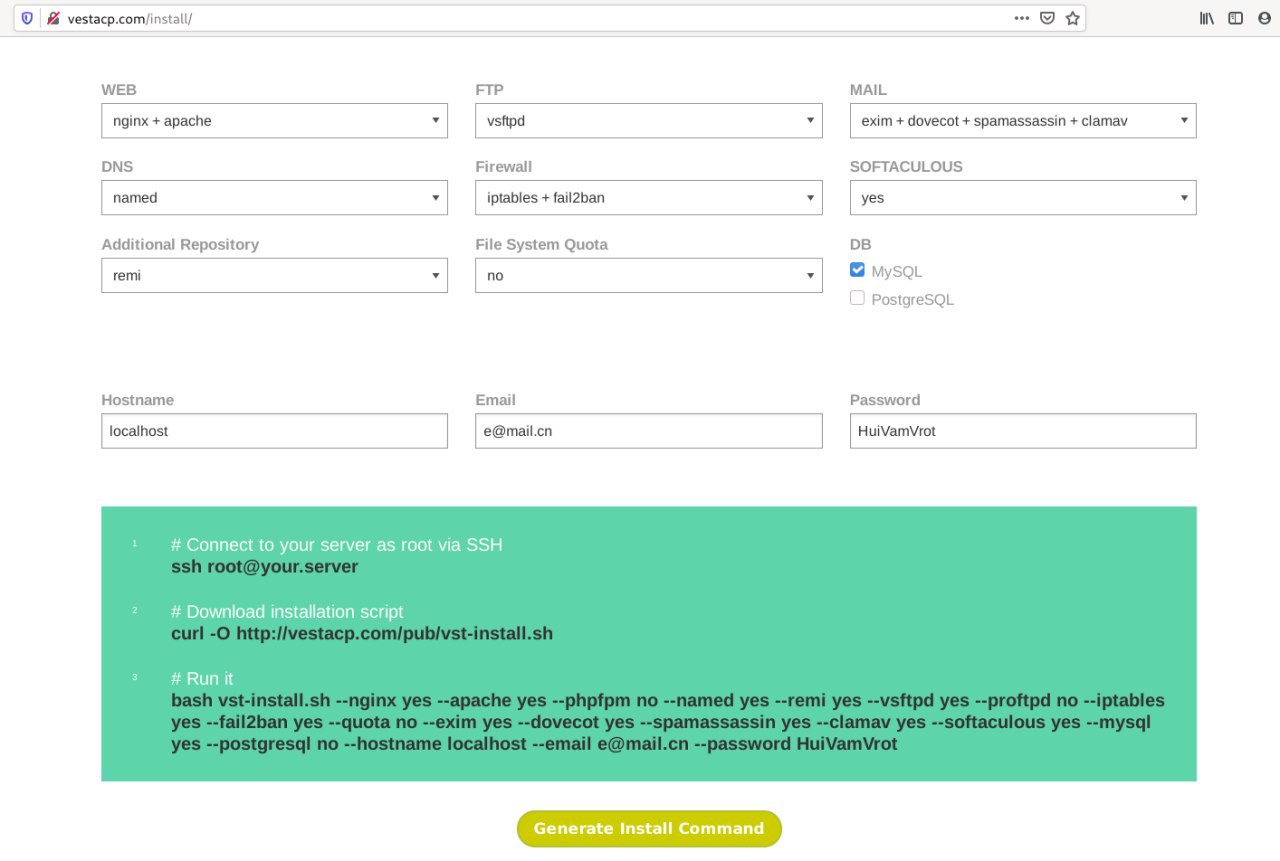Enable the PostgreSQL database checkbox
Screen dimensions: 1280x861
coord(857,298)
